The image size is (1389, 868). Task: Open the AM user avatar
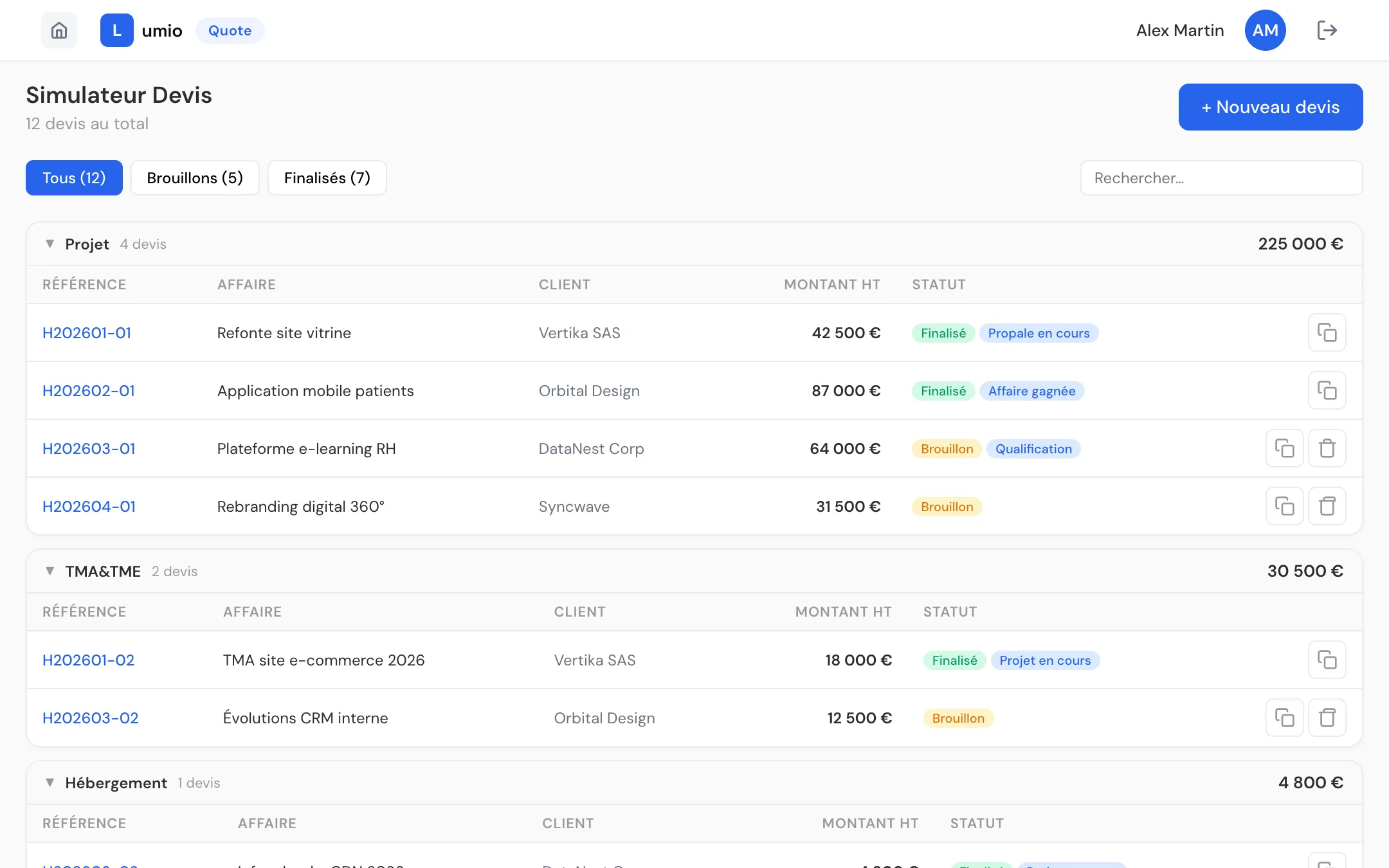tap(1265, 30)
